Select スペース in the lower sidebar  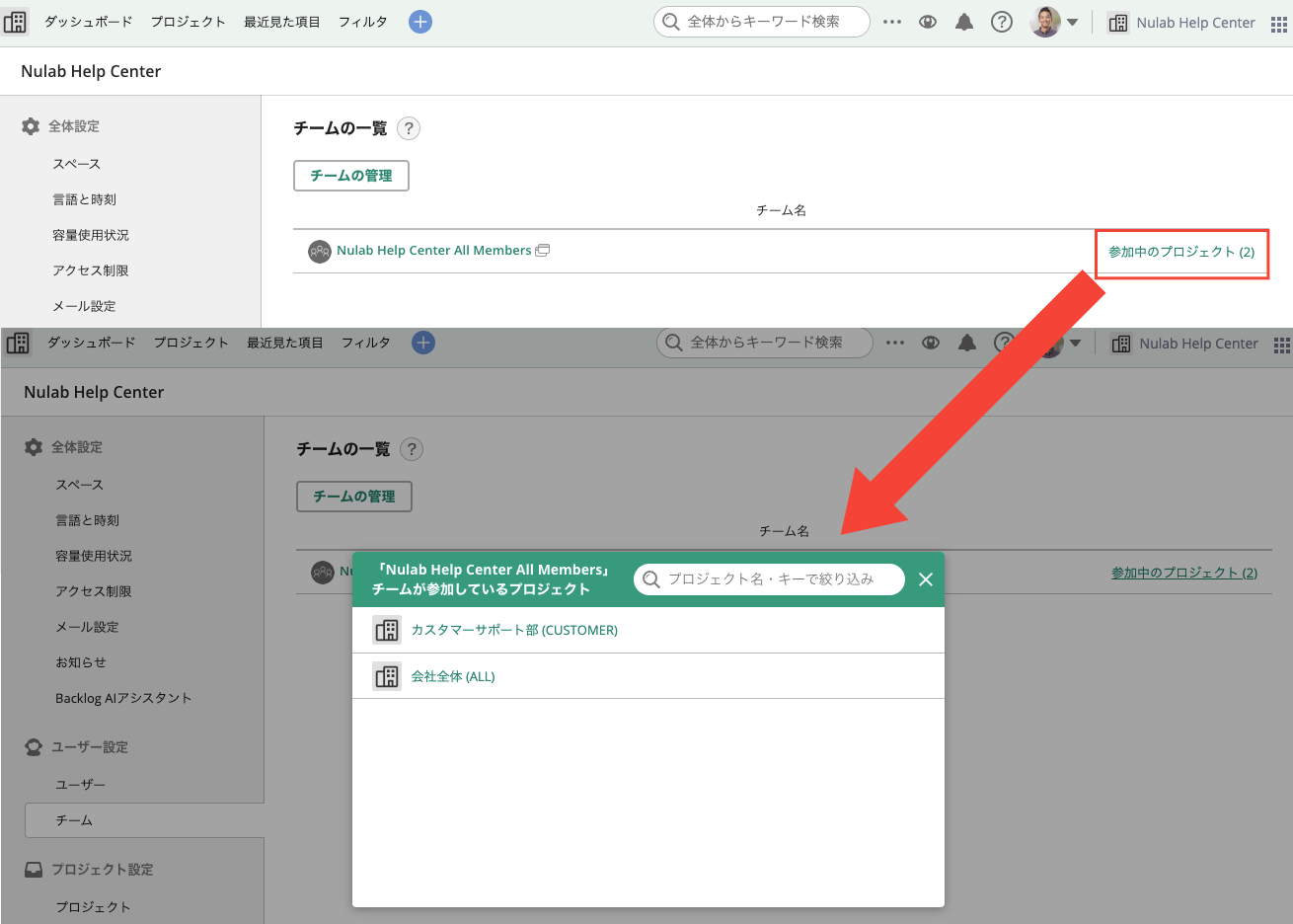click(x=80, y=485)
